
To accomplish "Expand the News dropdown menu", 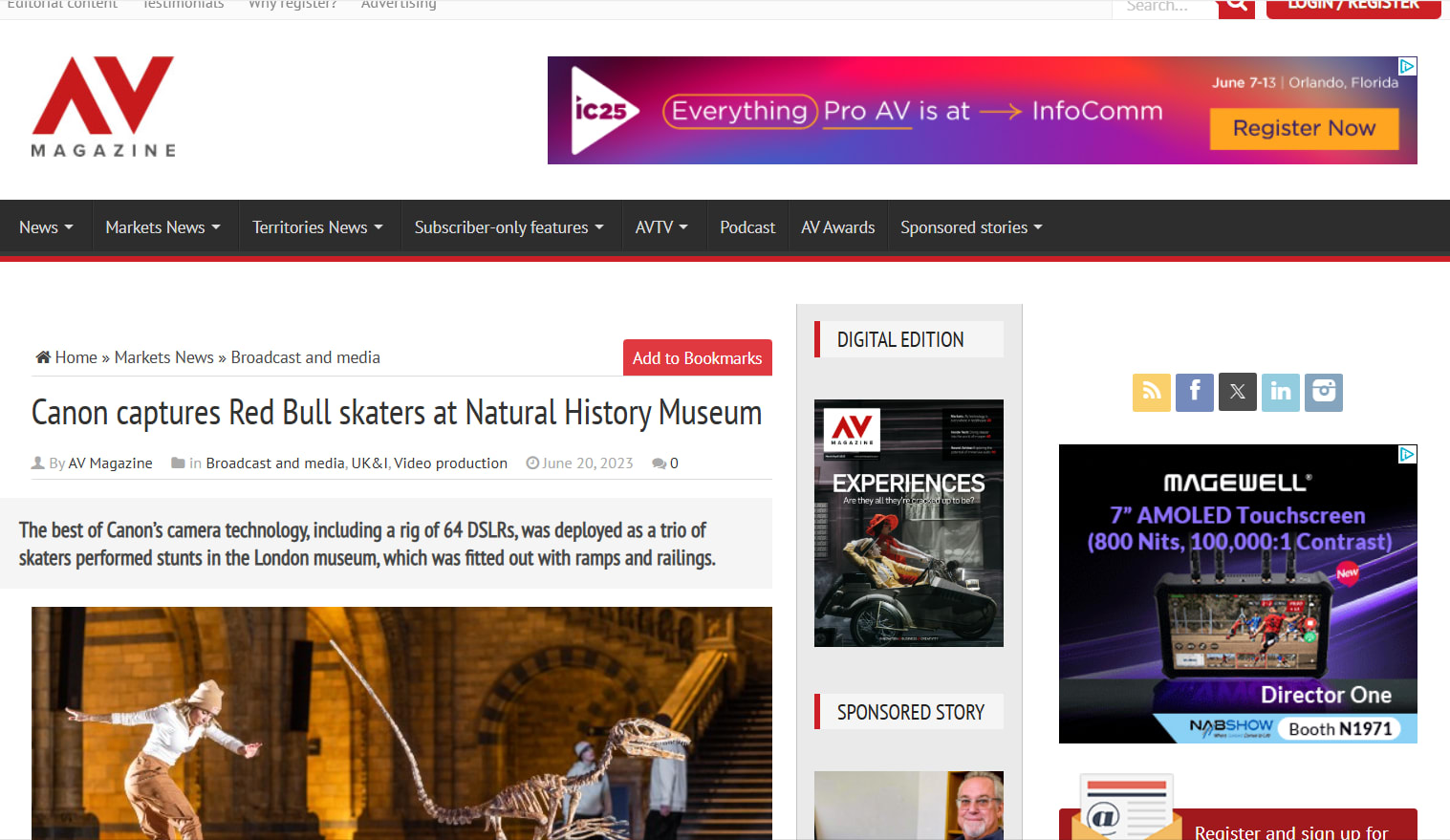I will pos(46,227).
